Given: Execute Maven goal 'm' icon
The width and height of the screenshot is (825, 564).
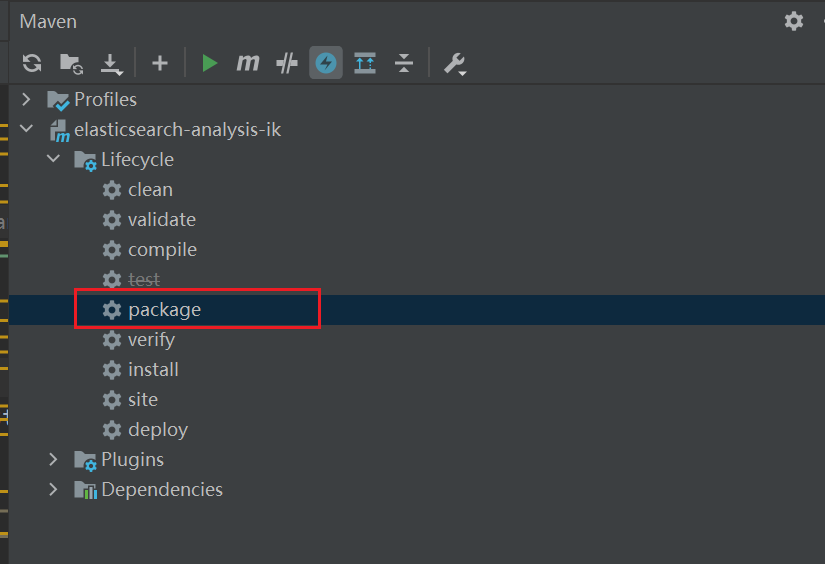Looking at the screenshot, I should [248, 63].
